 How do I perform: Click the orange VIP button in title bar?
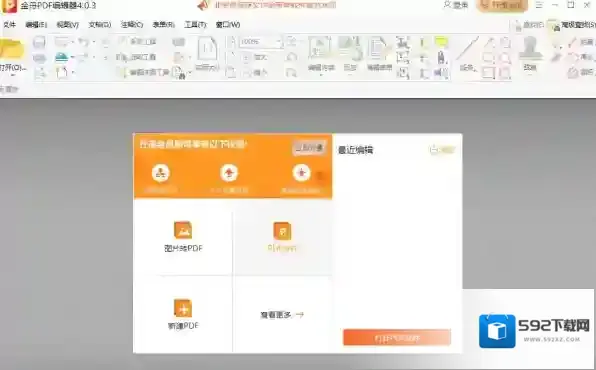[x=502, y=5]
